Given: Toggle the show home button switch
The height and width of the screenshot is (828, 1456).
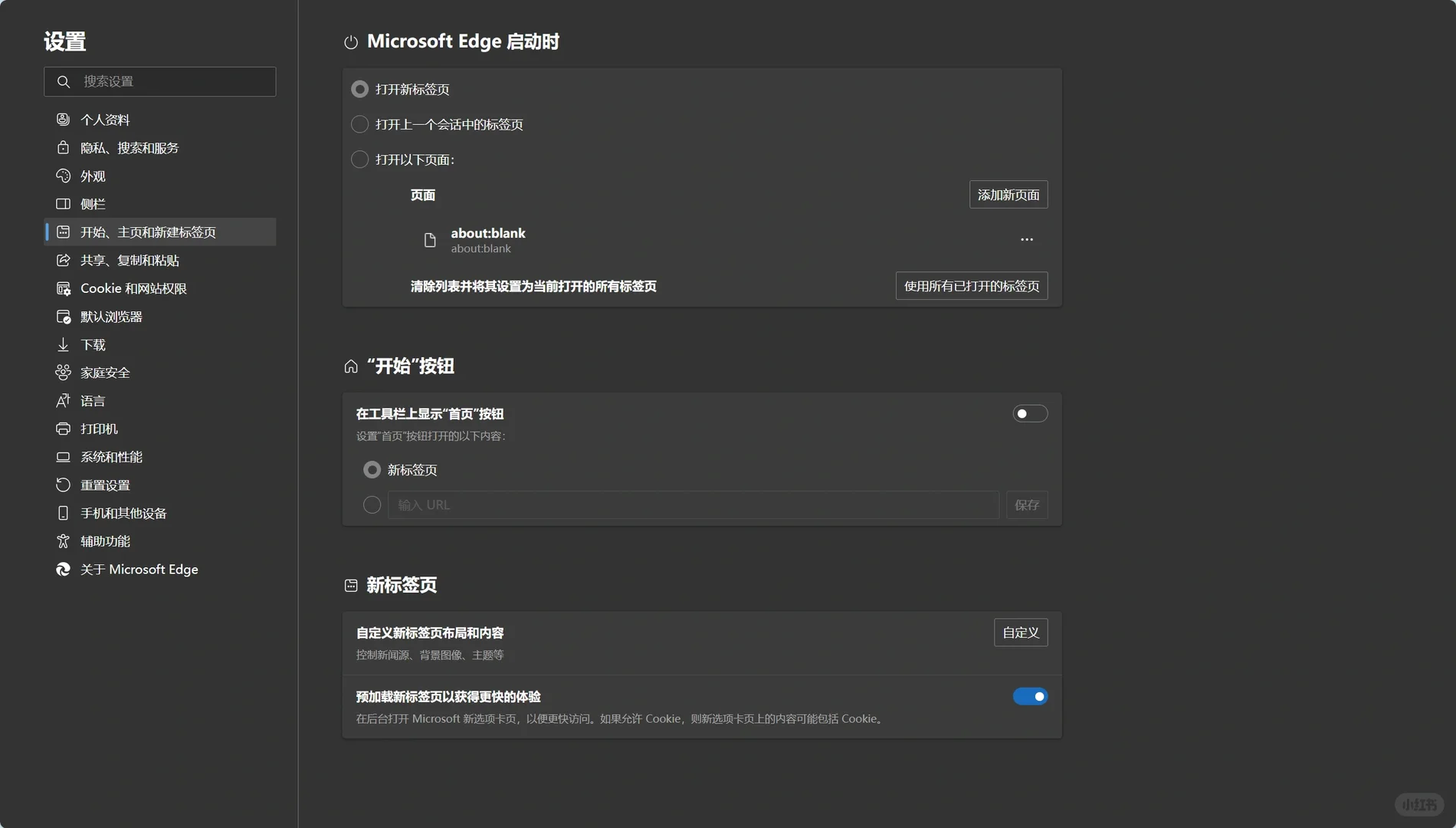Looking at the screenshot, I should pos(1030,414).
